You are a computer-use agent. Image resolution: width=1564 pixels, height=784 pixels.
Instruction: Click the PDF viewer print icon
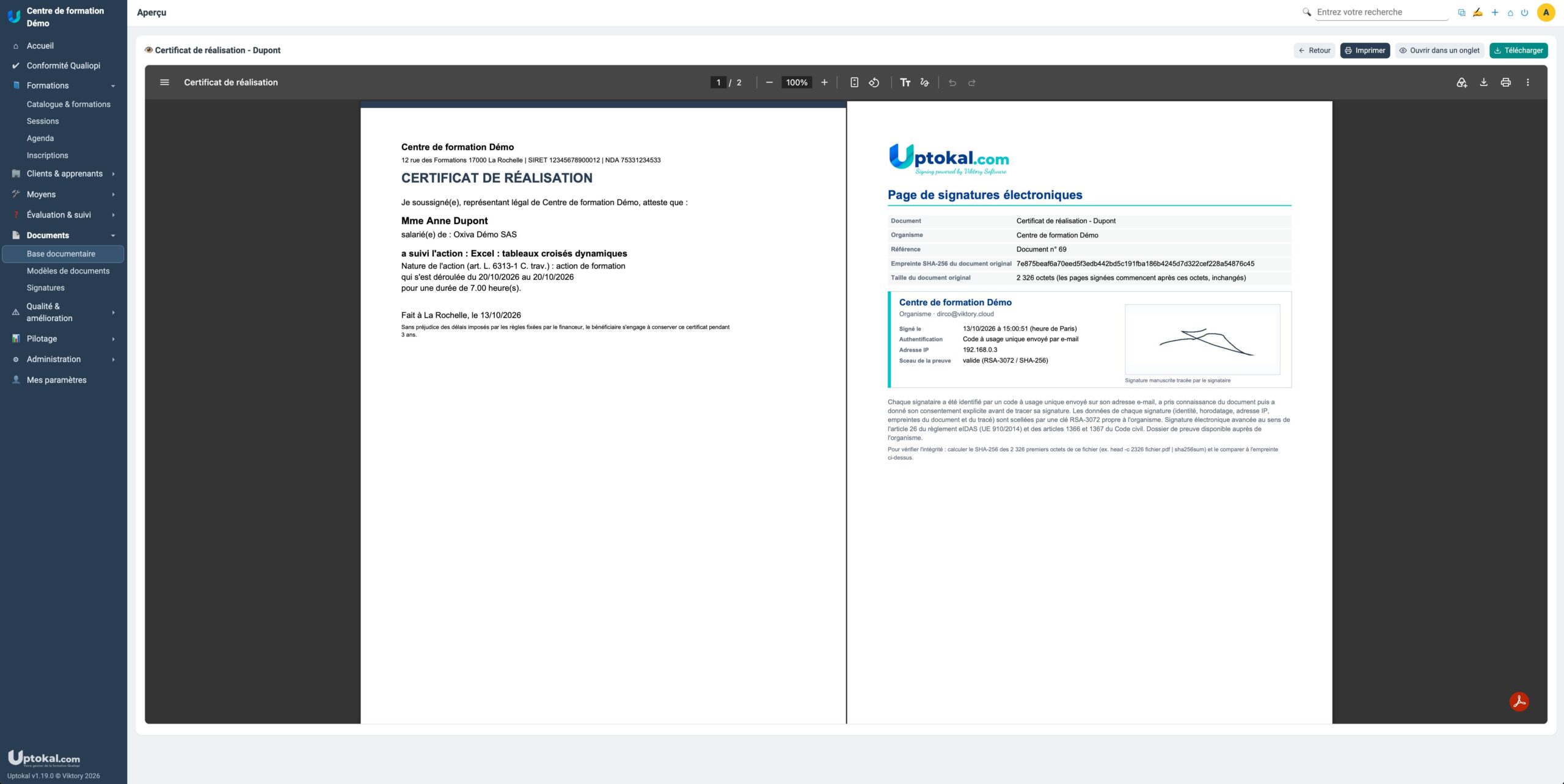pos(1506,82)
